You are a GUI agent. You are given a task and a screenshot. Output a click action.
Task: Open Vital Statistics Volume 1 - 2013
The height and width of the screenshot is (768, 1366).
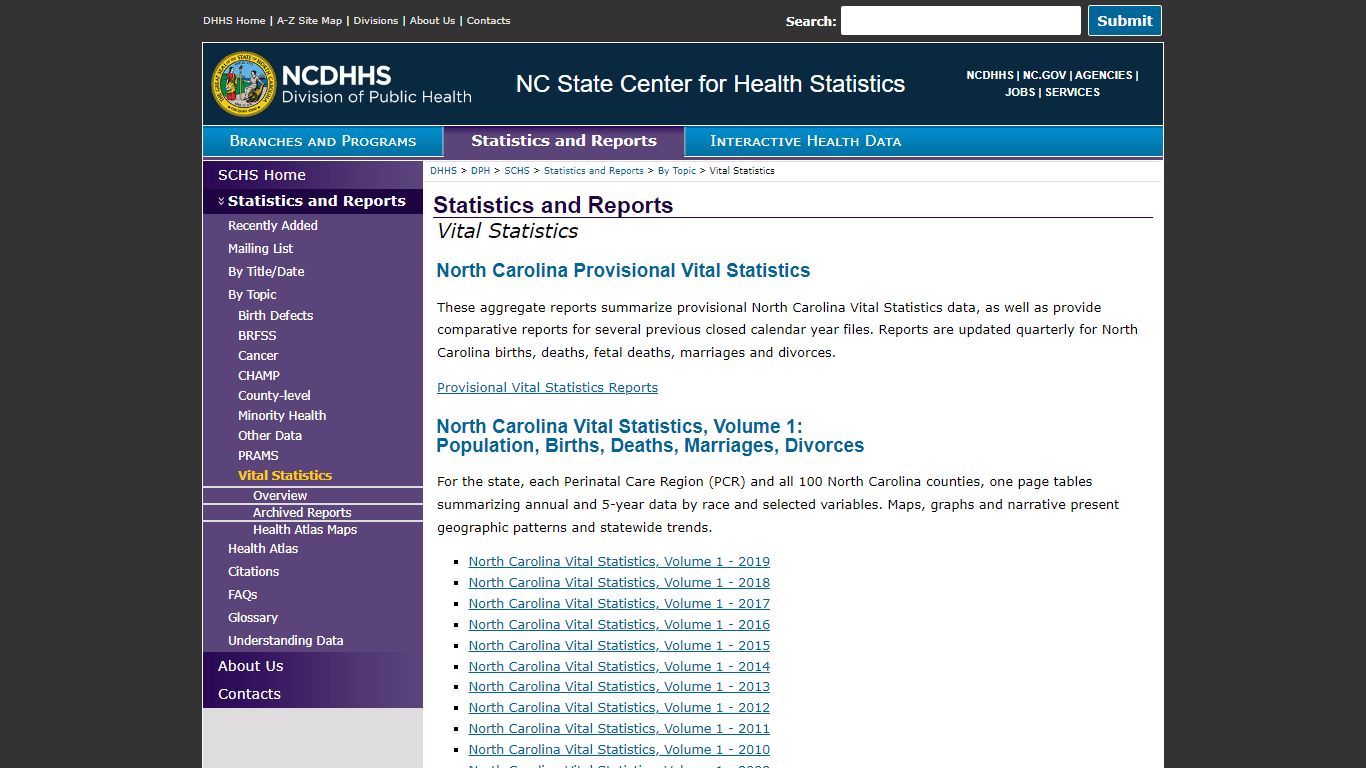[x=619, y=687]
